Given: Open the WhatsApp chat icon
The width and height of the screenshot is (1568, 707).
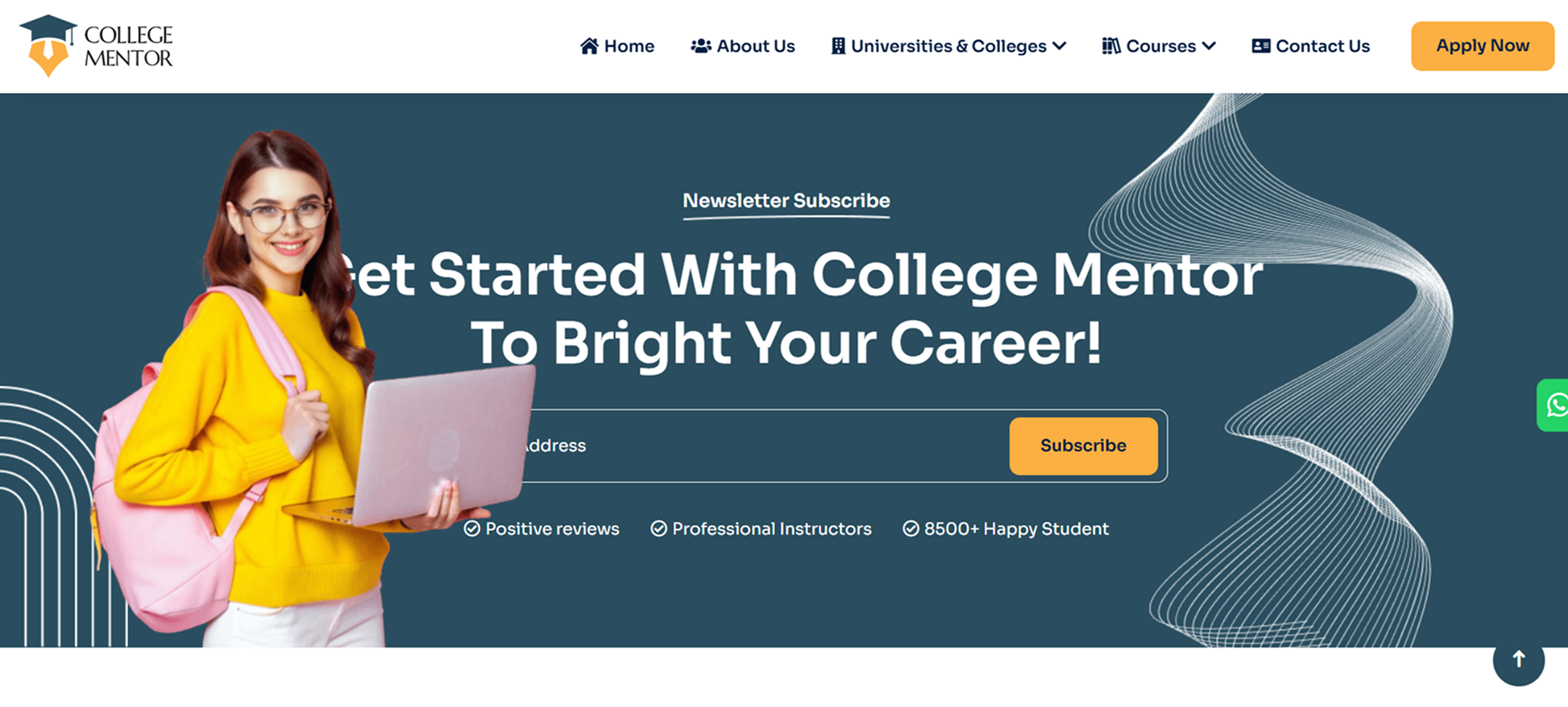Looking at the screenshot, I should pos(1556,405).
